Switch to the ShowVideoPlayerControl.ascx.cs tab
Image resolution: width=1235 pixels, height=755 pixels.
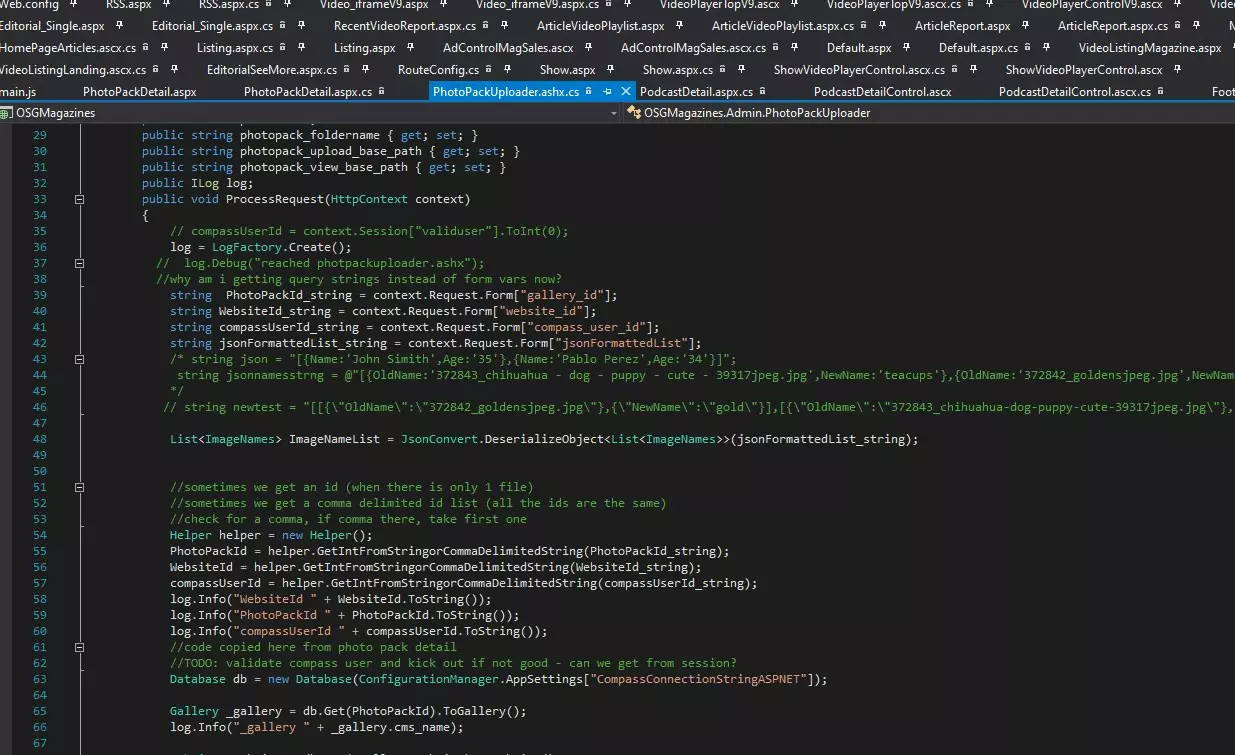858,70
